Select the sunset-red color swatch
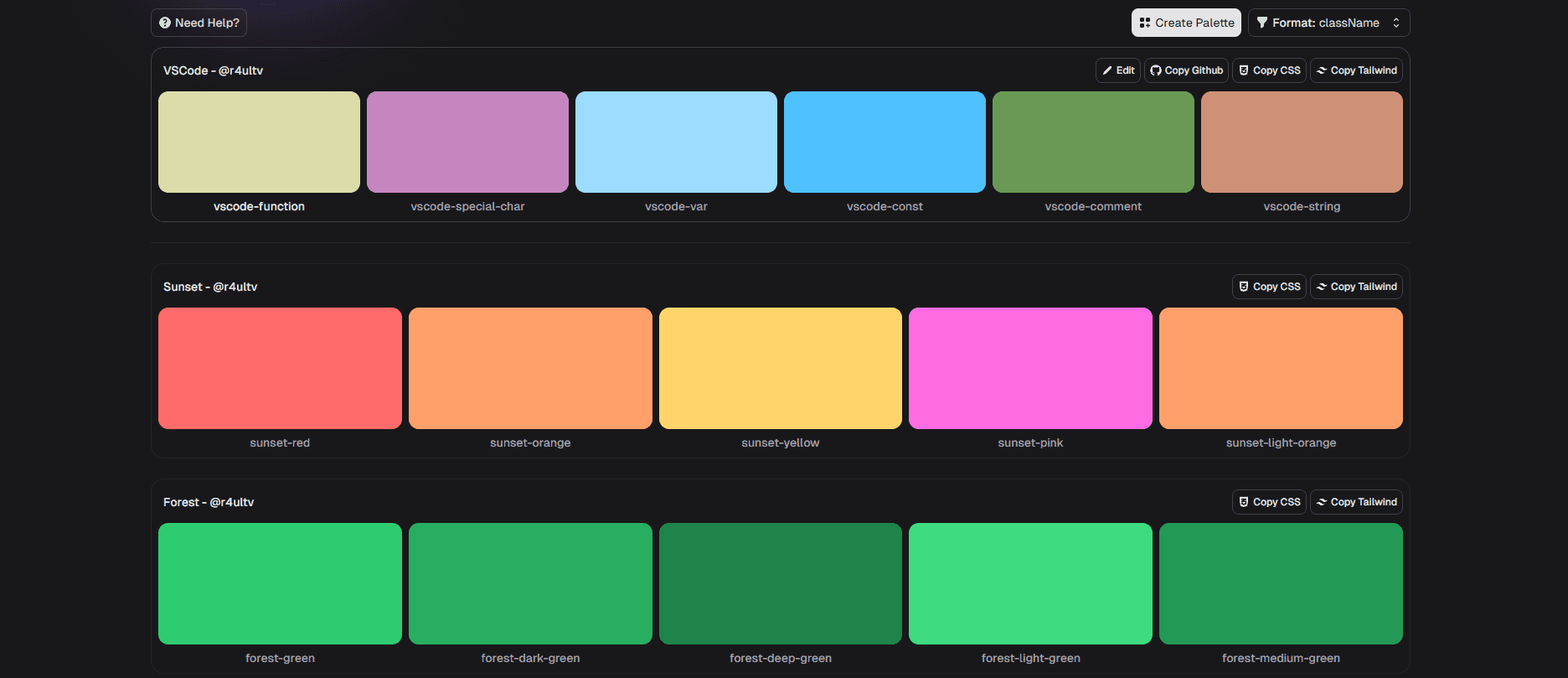 point(280,368)
